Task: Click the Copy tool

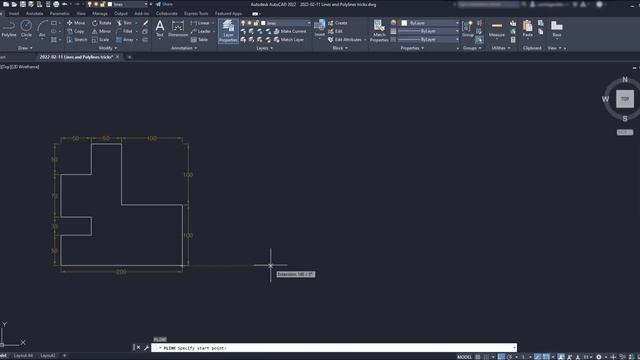Action: [x=76, y=31]
